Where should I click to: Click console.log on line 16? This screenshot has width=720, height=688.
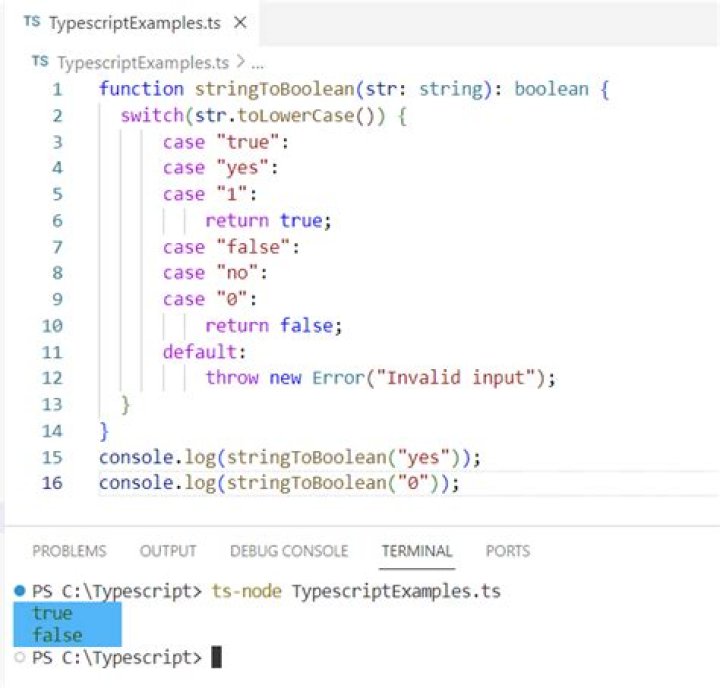(x=158, y=483)
